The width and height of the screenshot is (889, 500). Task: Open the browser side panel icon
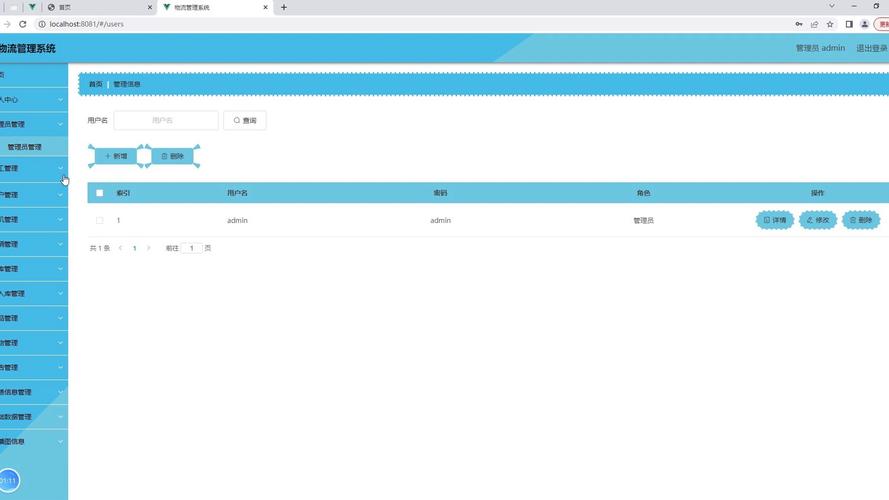(849, 24)
